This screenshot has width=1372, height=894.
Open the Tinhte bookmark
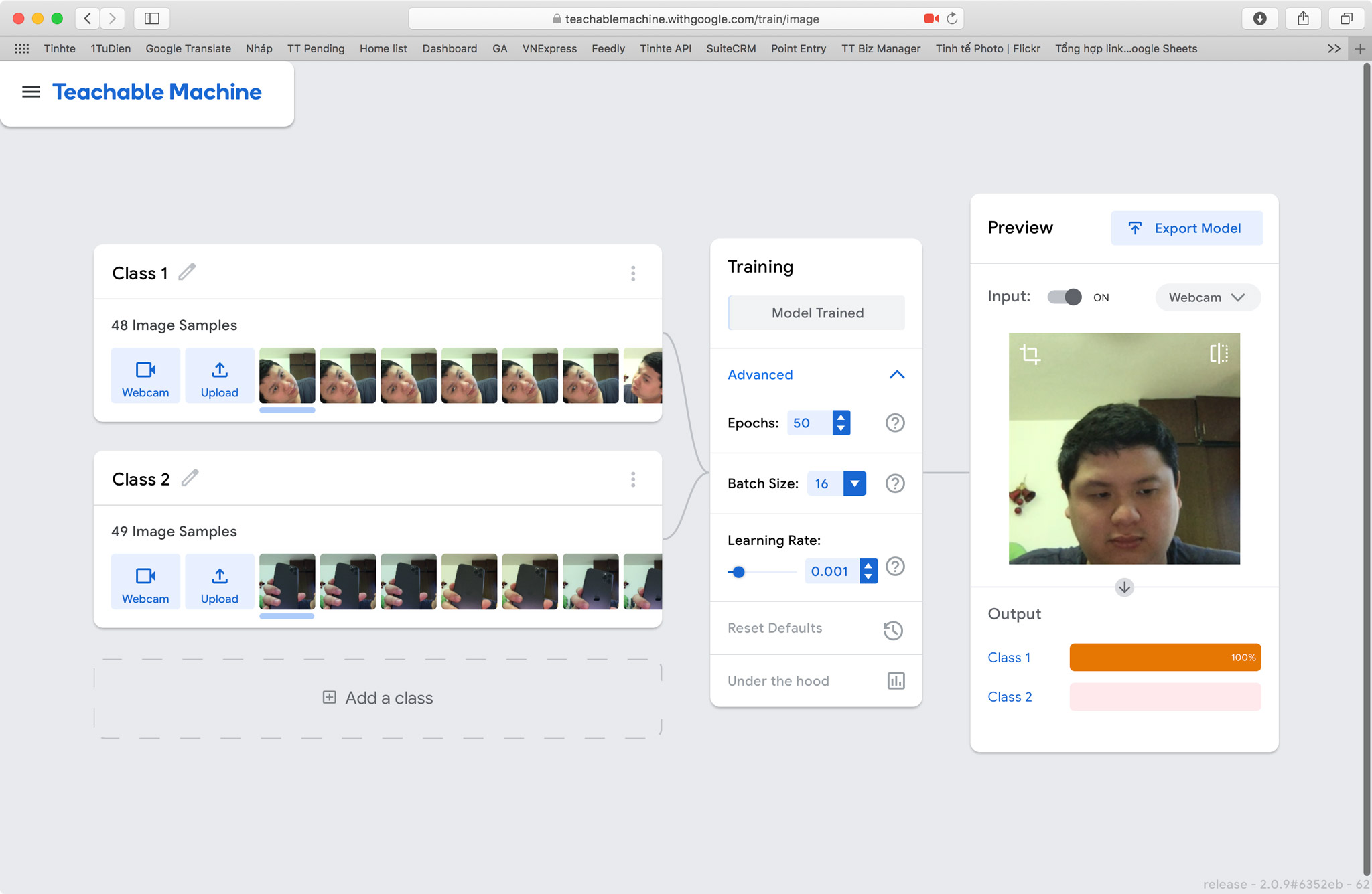[x=60, y=48]
